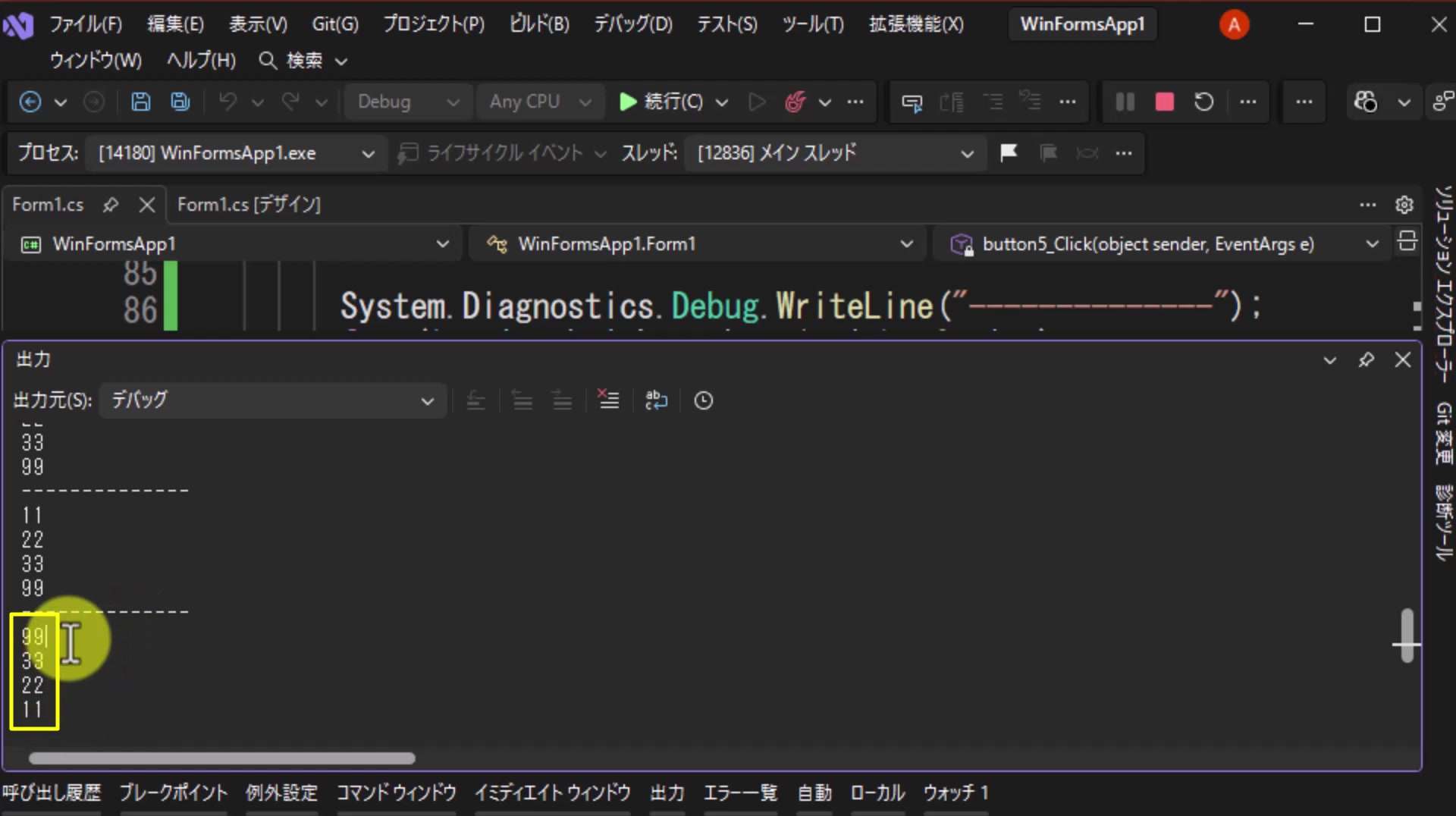This screenshot has height=816, width=1456.
Task: Click the Visual Studio logo icon
Action: click(18, 25)
